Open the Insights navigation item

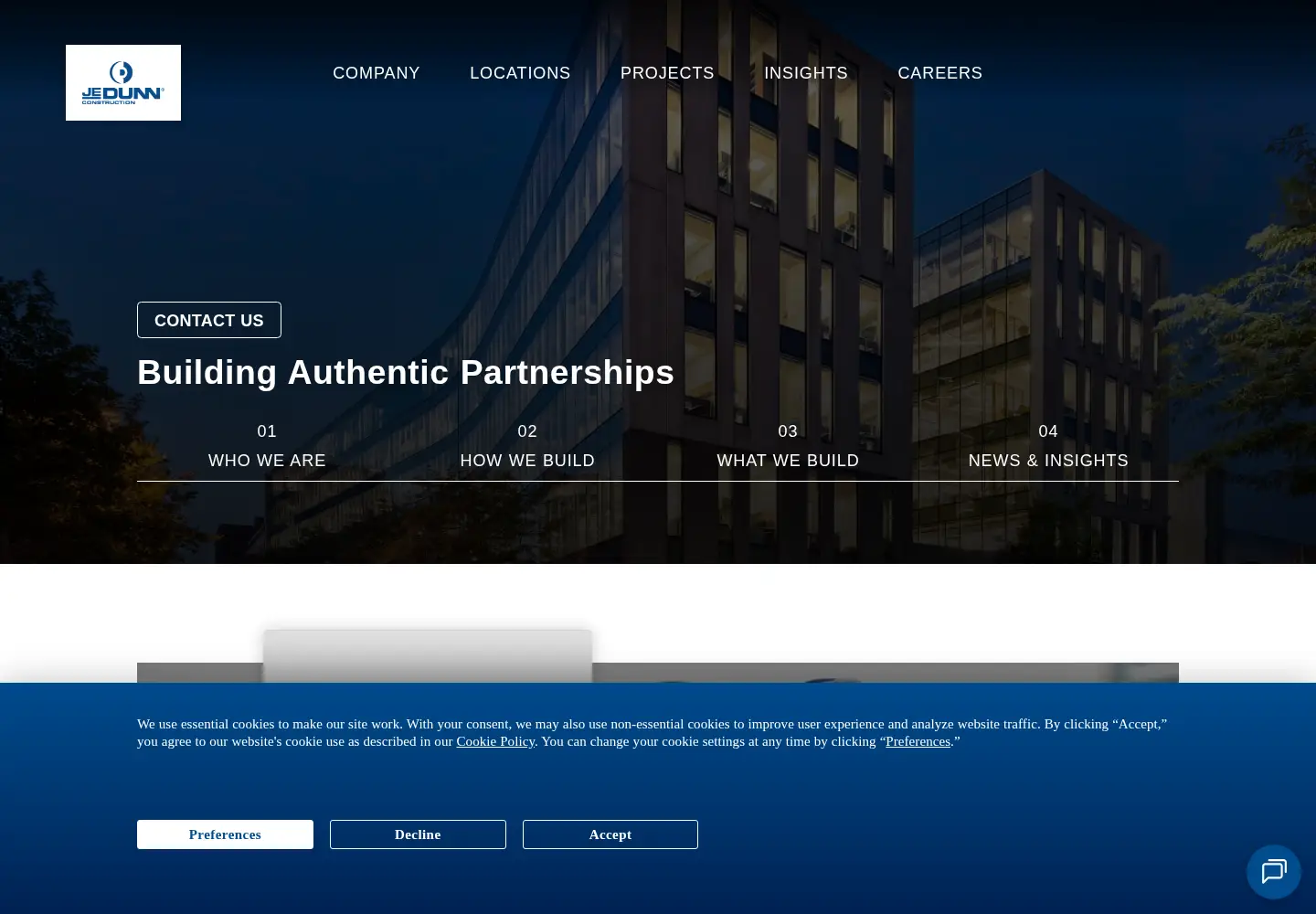click(x=806, y=73)
